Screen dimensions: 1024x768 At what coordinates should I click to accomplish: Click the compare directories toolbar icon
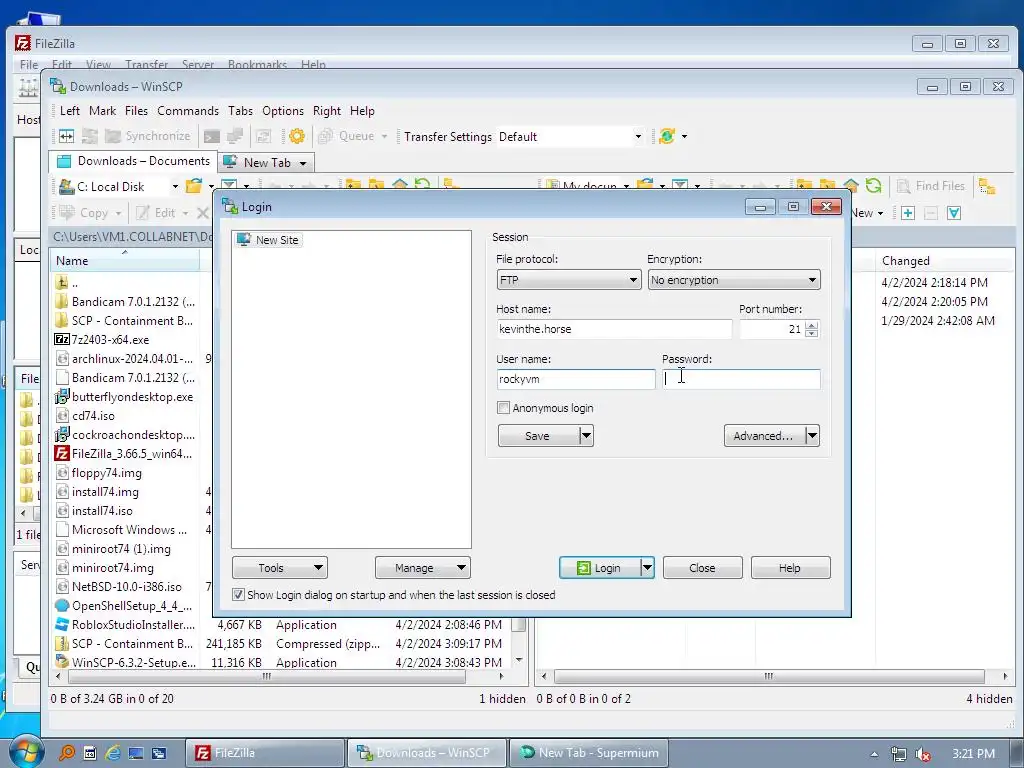(x=67, y=136)
